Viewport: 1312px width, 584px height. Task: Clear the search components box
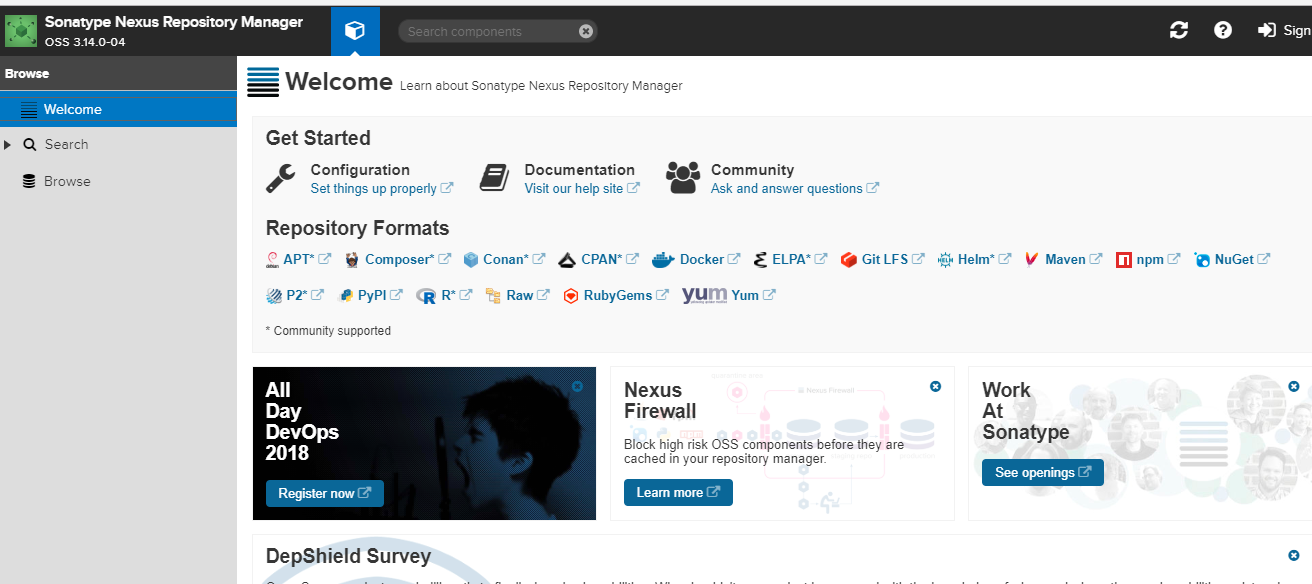(586, 31)
